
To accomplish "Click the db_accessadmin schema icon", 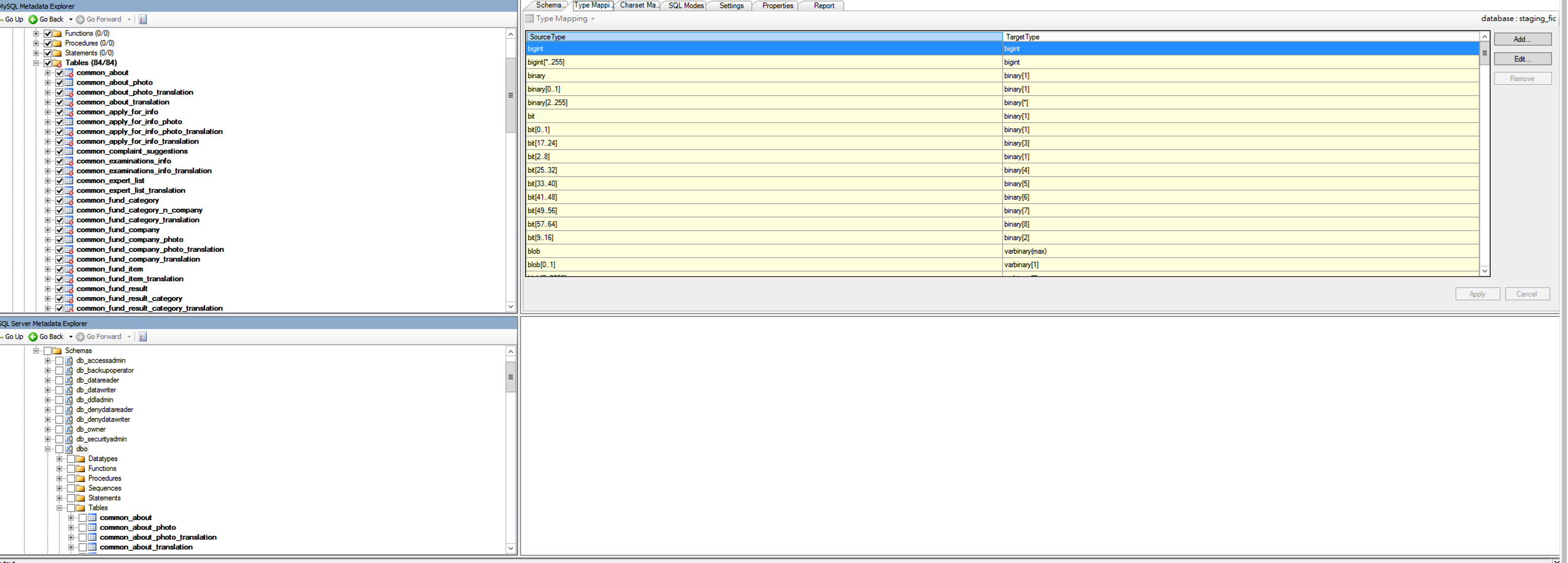I will tap(69, 361).
